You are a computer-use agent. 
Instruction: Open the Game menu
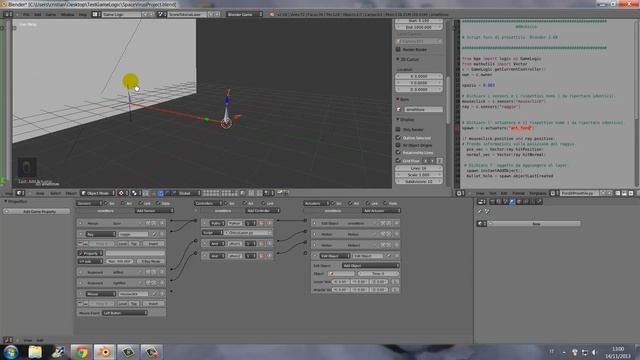coord(51,14)
